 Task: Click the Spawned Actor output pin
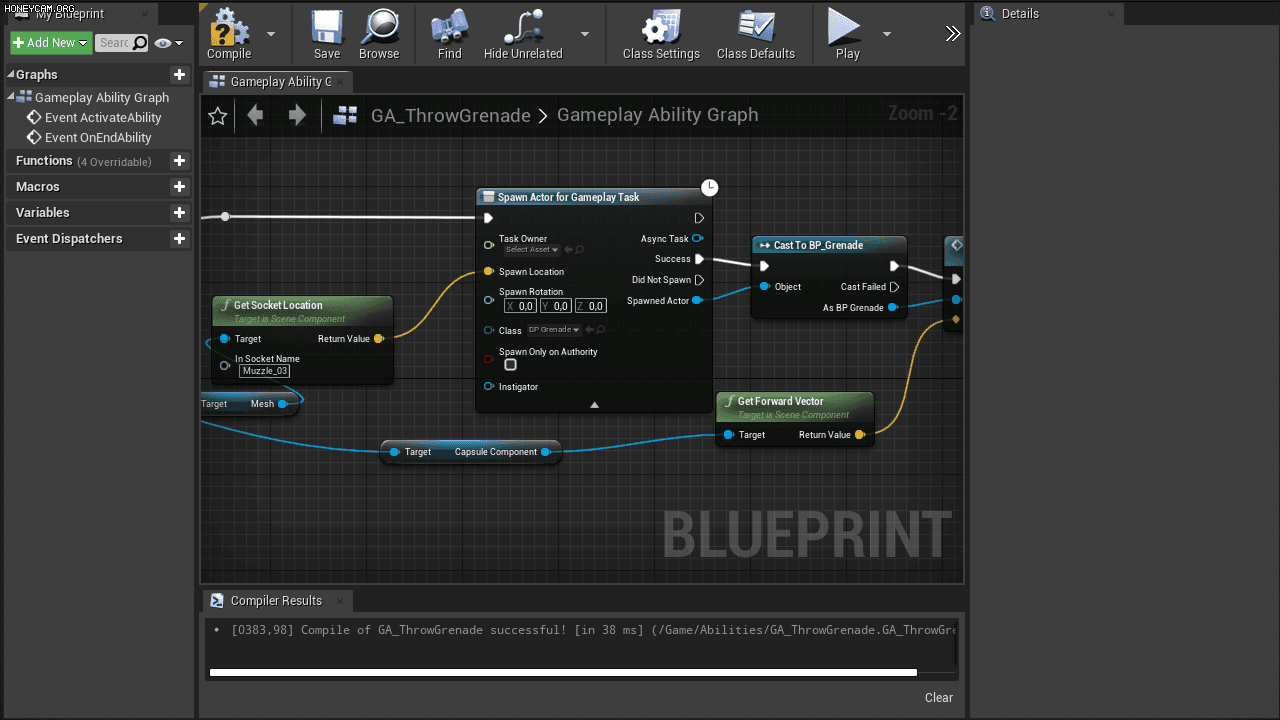[697, 301]
